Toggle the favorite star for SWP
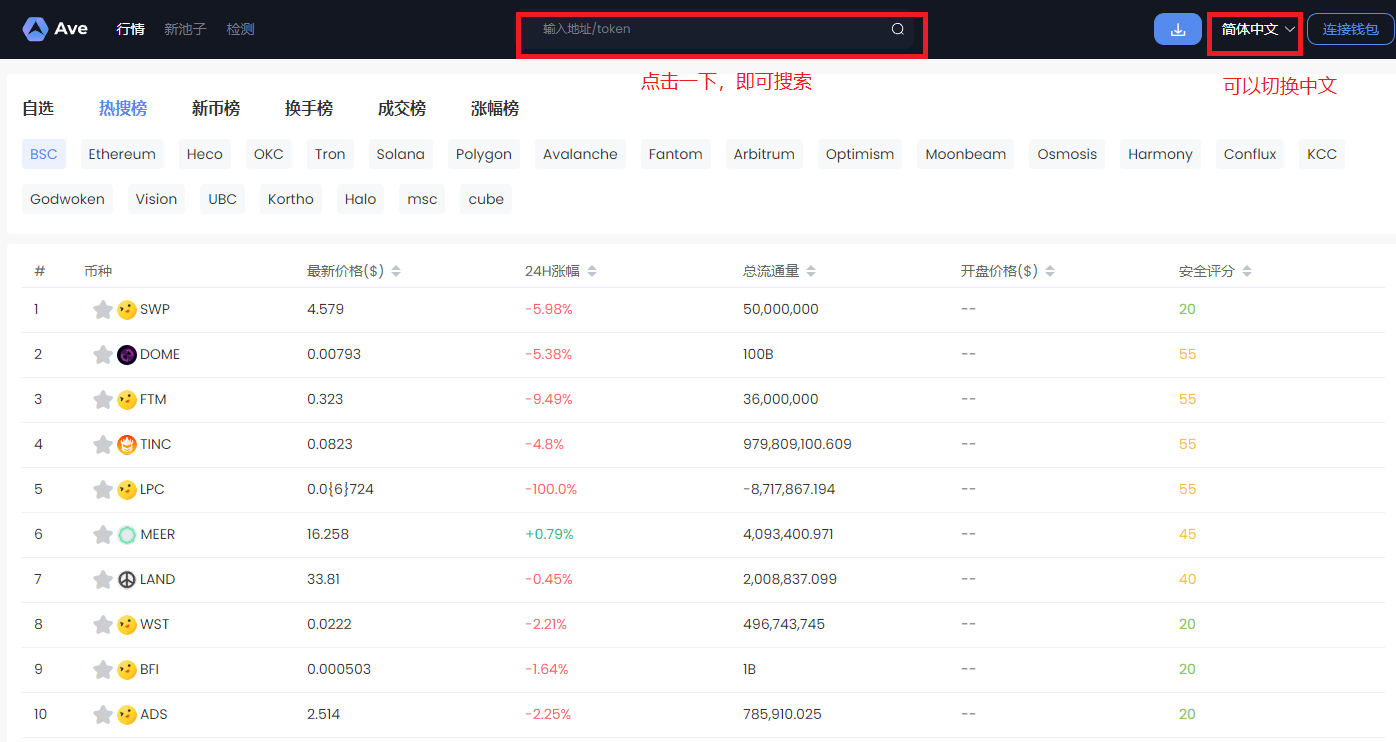The width and height of the screenshot is (1396, 742). [x=103, y=310]
